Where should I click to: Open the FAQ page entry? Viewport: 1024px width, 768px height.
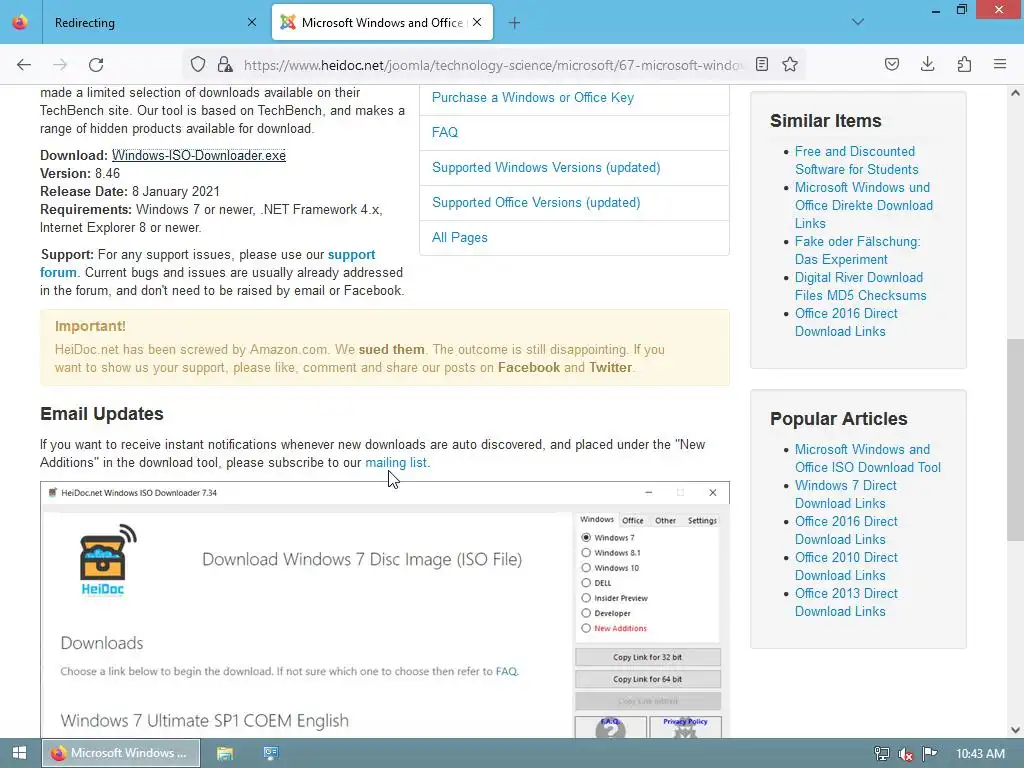point(445,133)
